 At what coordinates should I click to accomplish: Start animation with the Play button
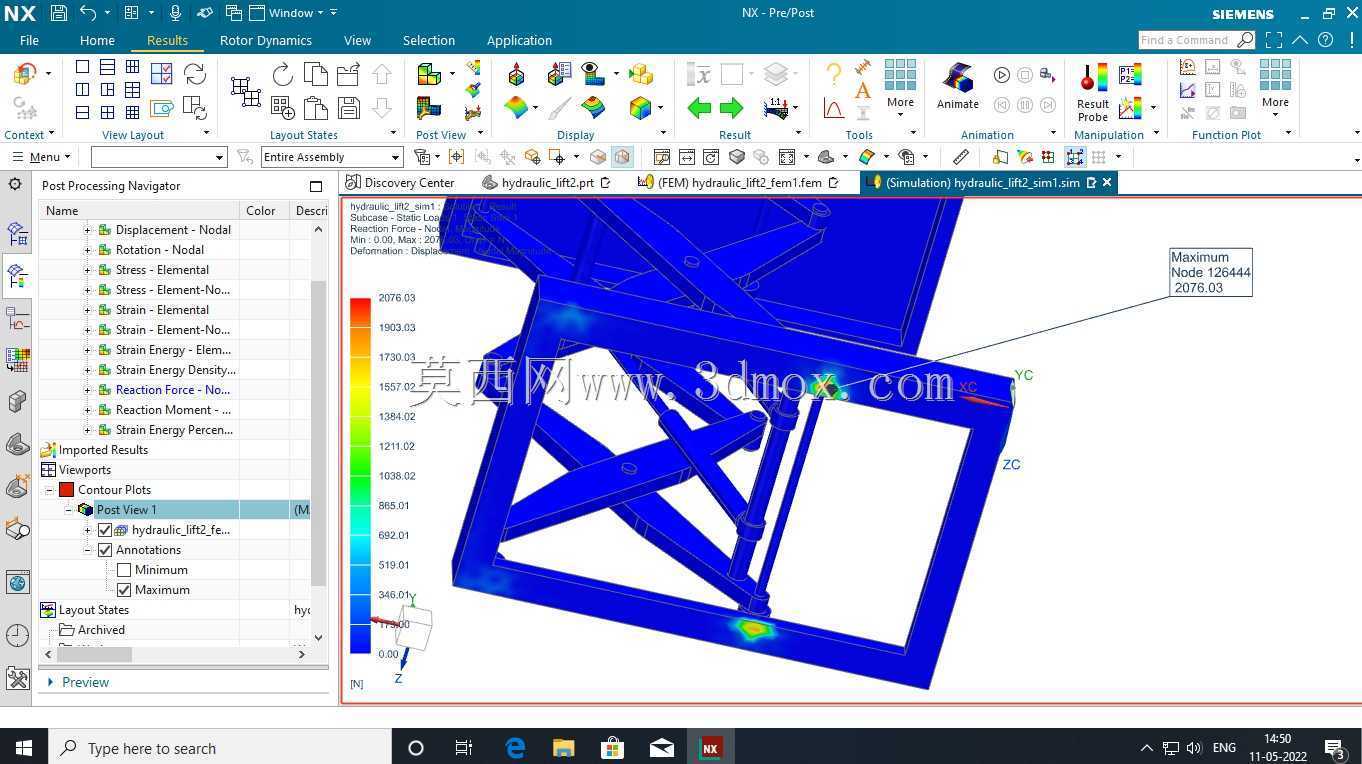[x=1001, y=75]
